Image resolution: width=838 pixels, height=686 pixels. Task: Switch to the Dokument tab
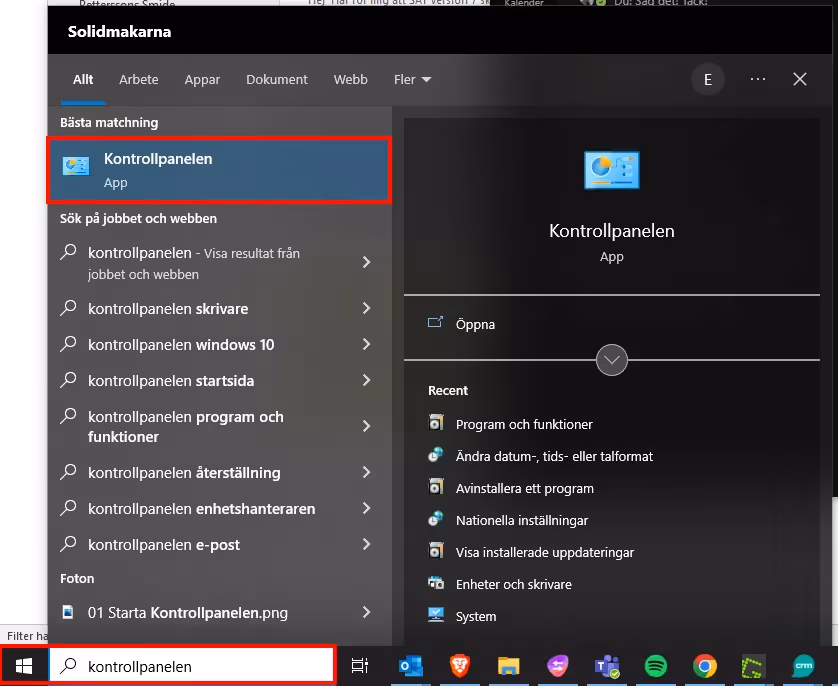coord(276,80)
